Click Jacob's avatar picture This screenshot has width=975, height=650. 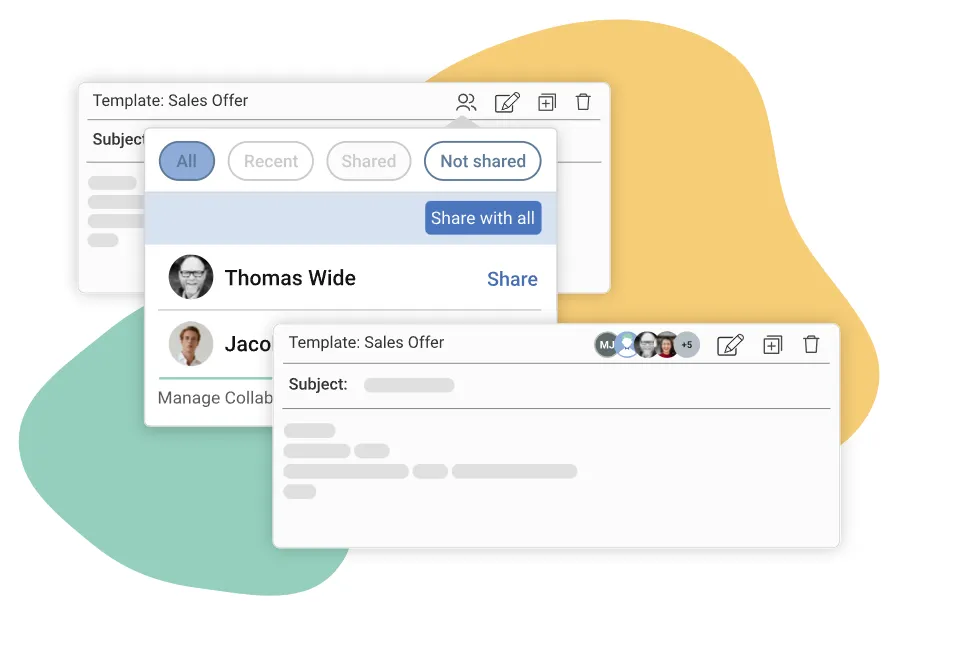191,345
